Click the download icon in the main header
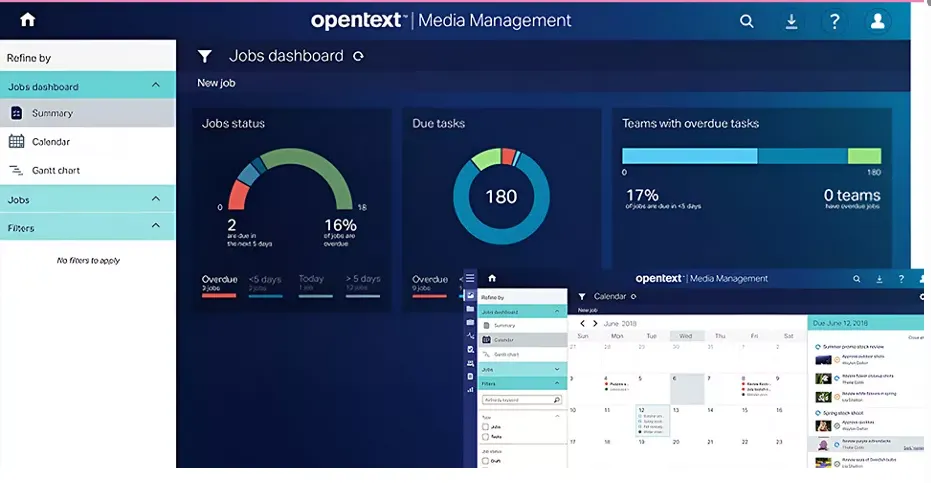This screenshot has width=931, height=483. [791, 21]
